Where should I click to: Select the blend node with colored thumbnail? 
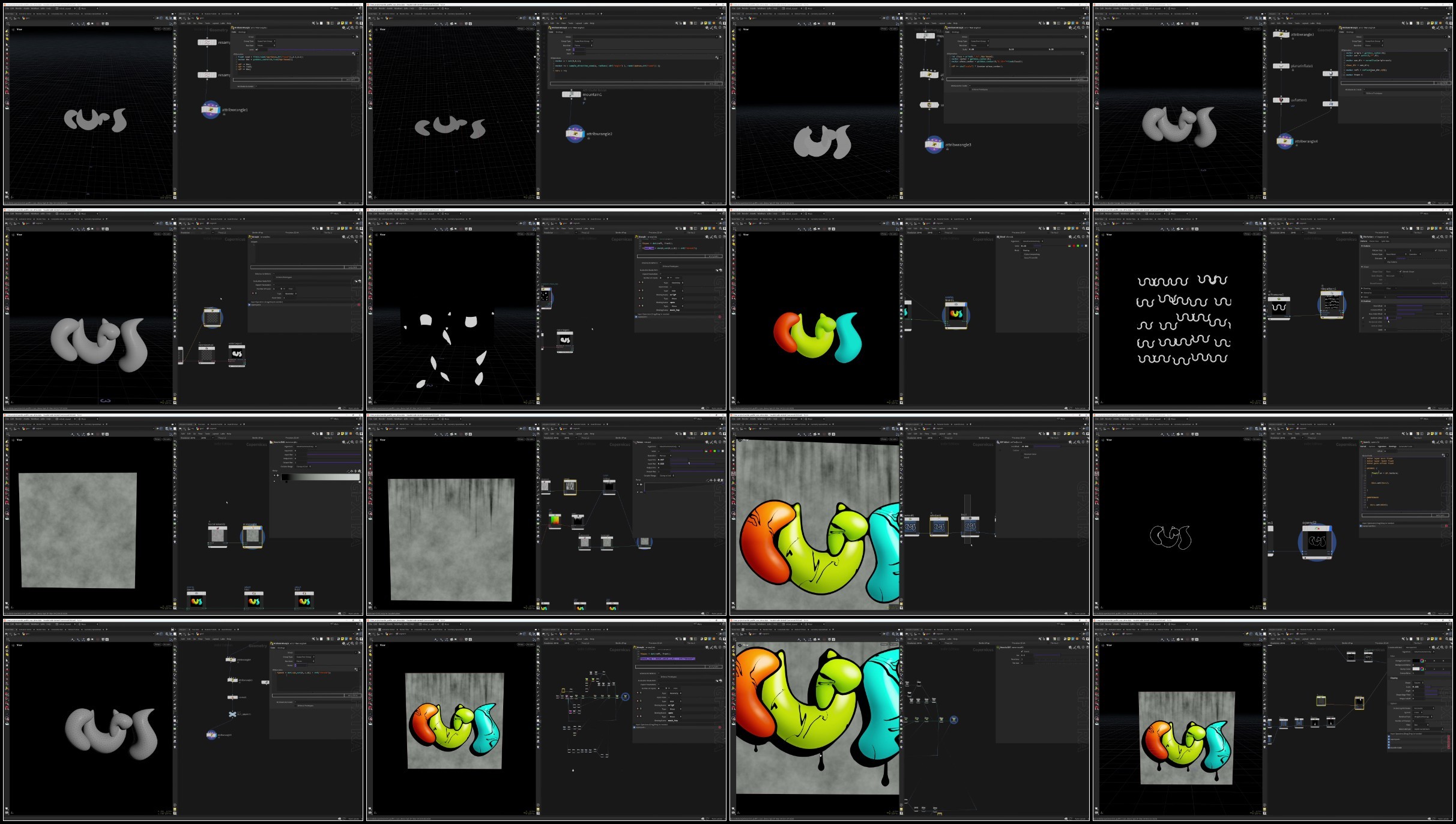(956, 314)
